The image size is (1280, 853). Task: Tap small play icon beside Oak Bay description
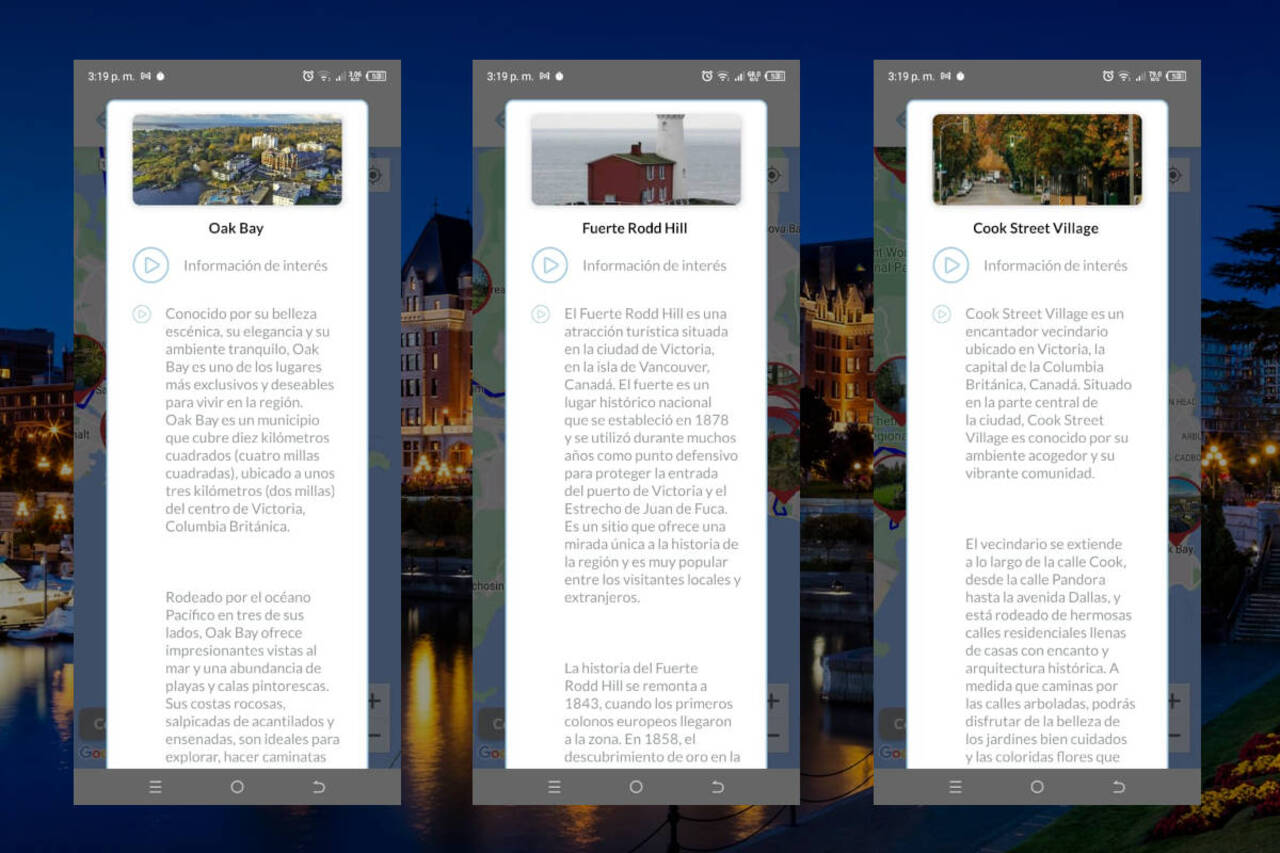(x=142, y=314)
